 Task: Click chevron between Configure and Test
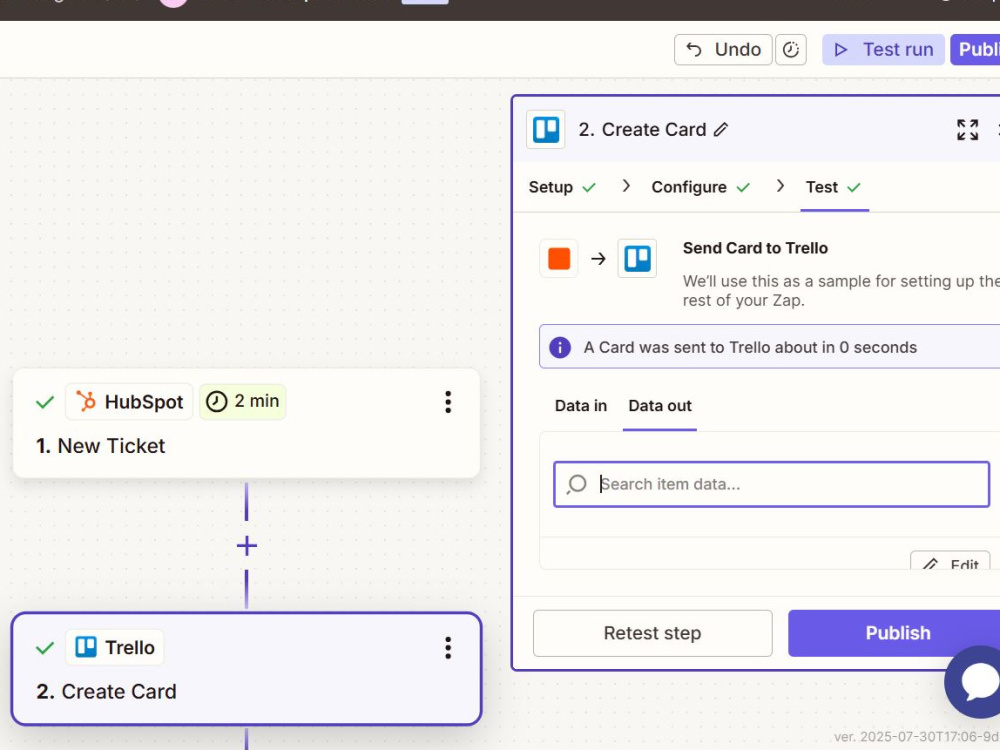pyautogui.click(x=780, y=186)
